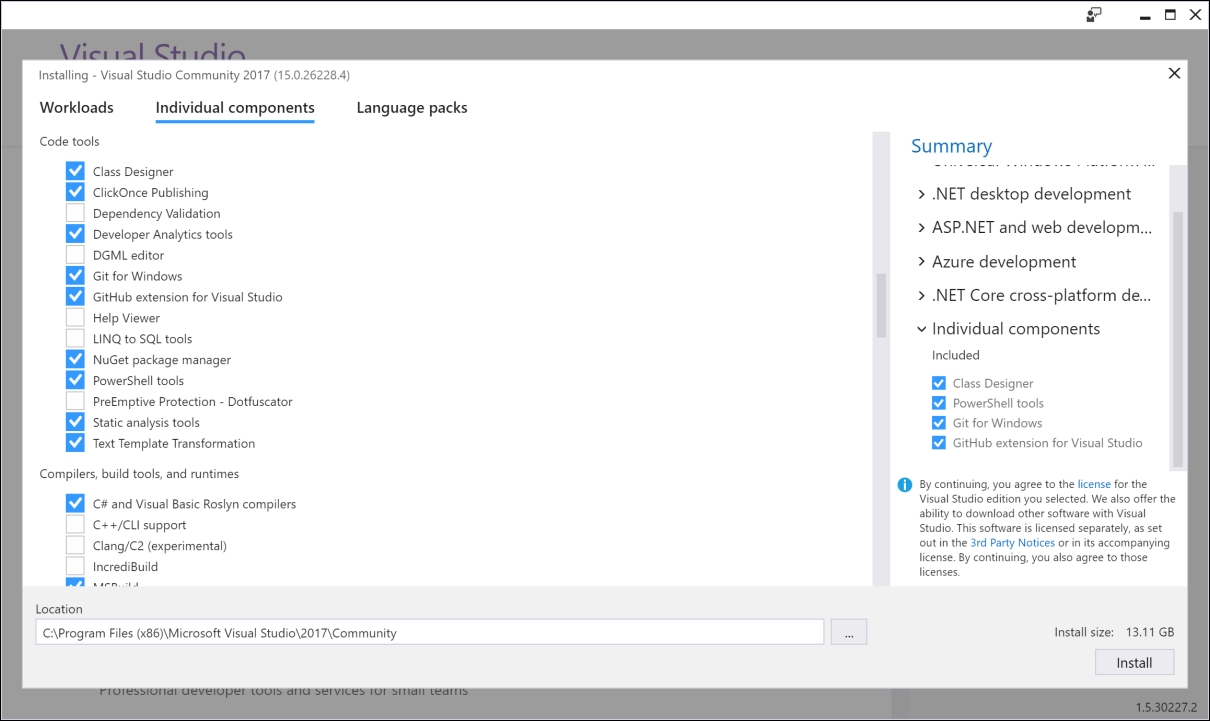The width and height of the screenshot is (1210, 721).
Task: Enable C++/CLI support
Action: pos(75,525)
